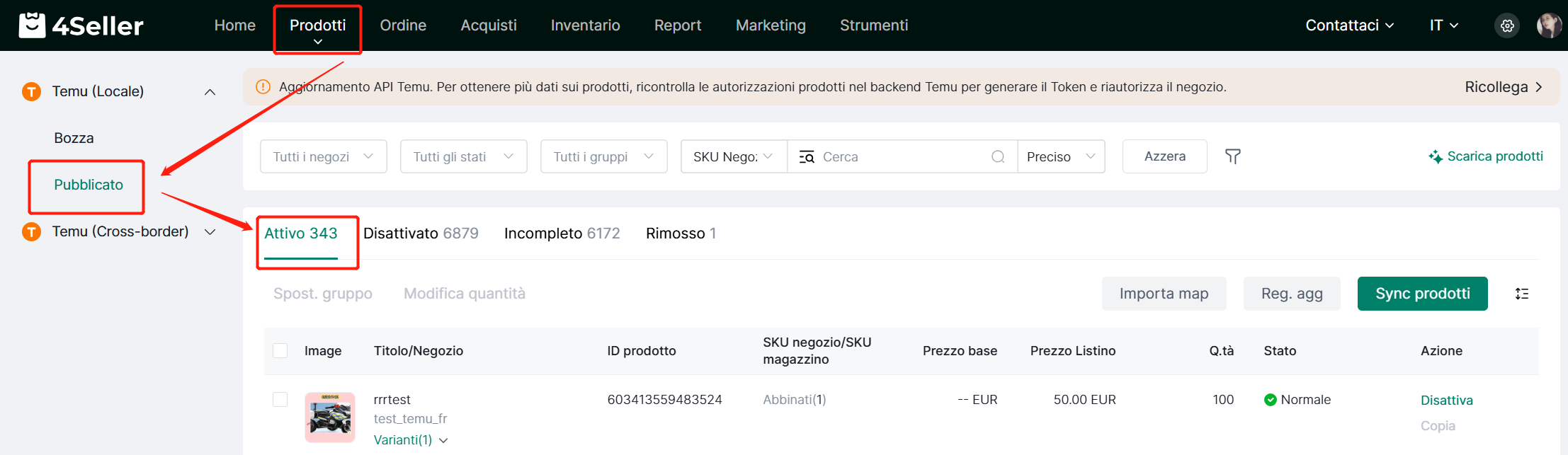Click the Scarica prodotti sparkle icon
Viewport: 1568px width, 455px height.
(1436, 156)
